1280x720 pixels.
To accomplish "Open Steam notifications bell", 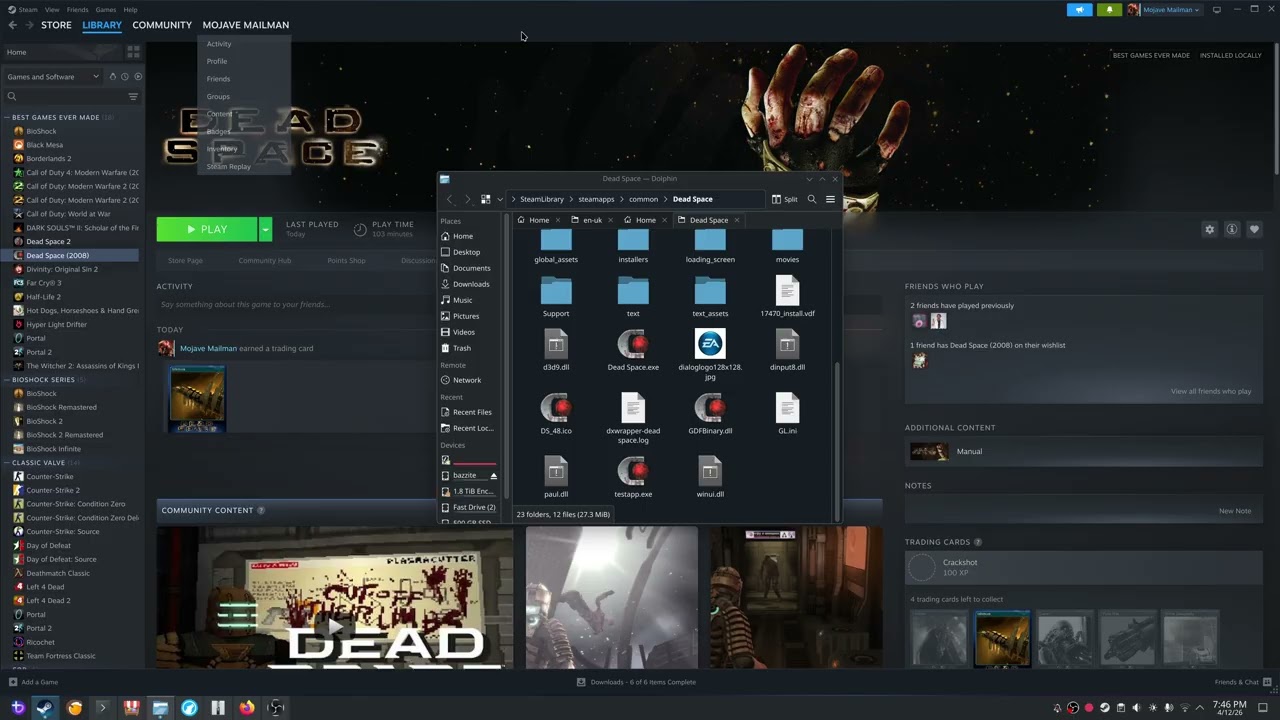I will 1109,10.
